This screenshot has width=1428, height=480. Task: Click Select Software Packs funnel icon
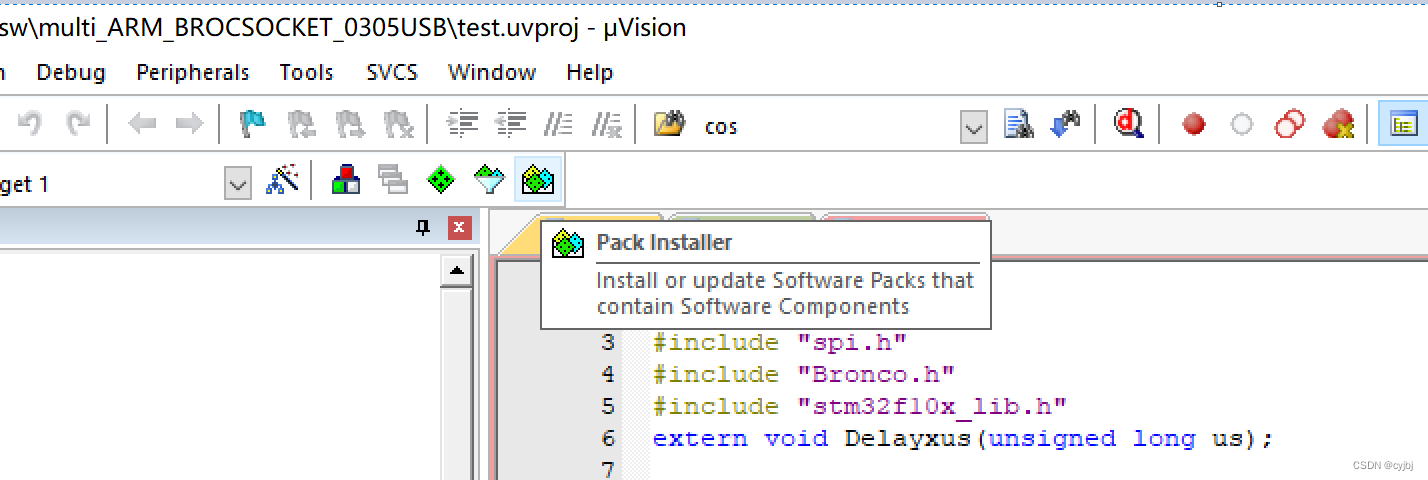(489, 180)
